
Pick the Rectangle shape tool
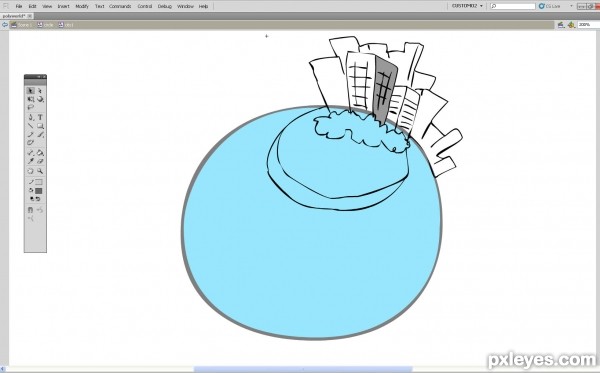pos(40,126)
